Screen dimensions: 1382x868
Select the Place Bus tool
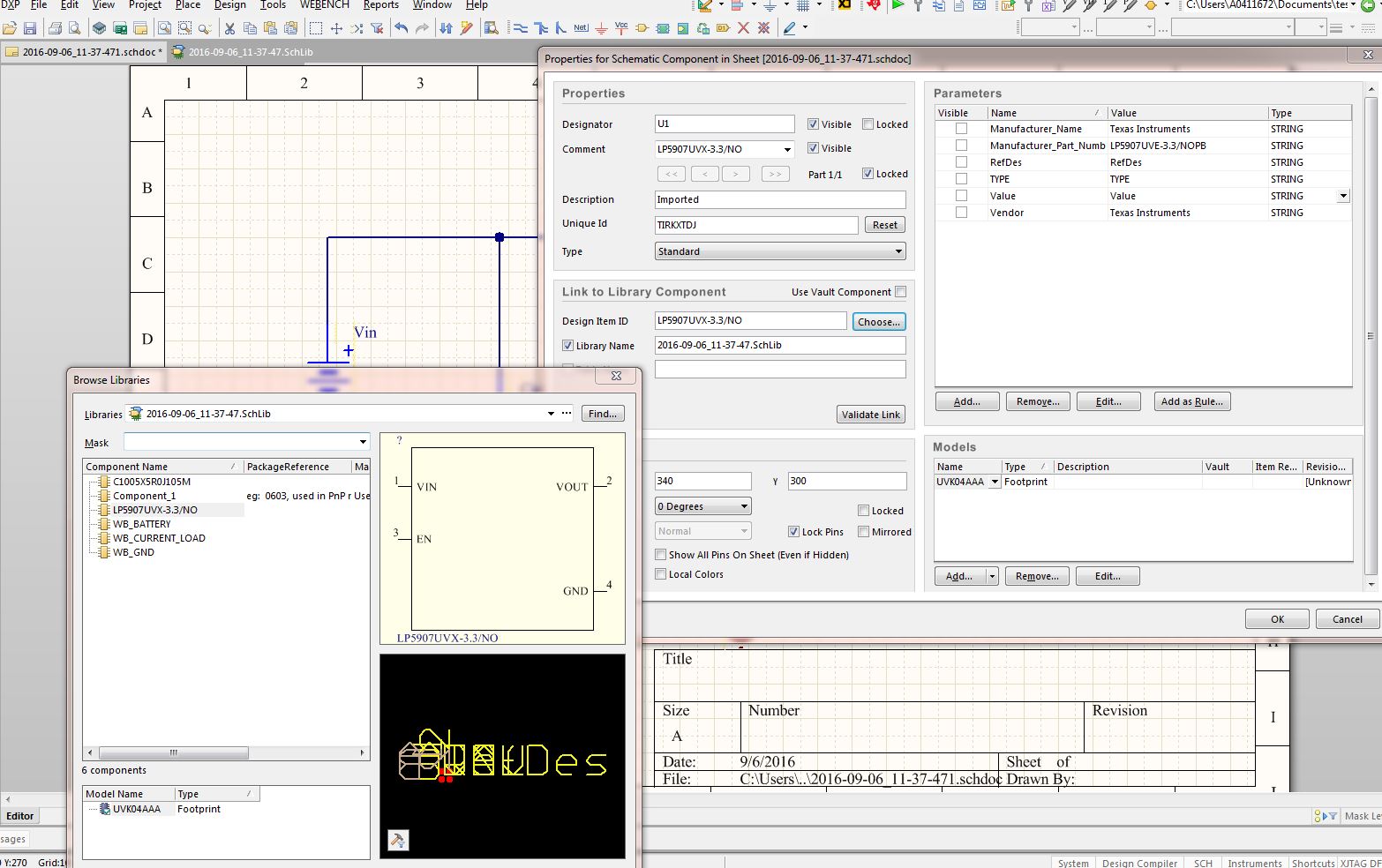[x=543, y=28]
